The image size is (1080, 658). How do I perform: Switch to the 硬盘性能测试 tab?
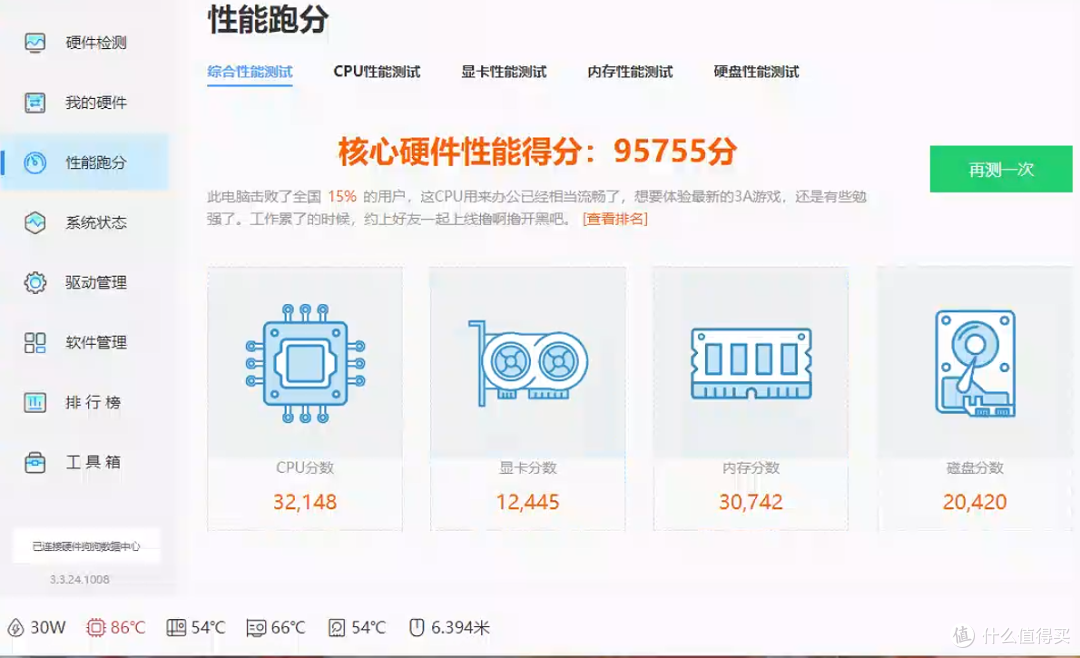pyautogui.click(x=756, y=72)
